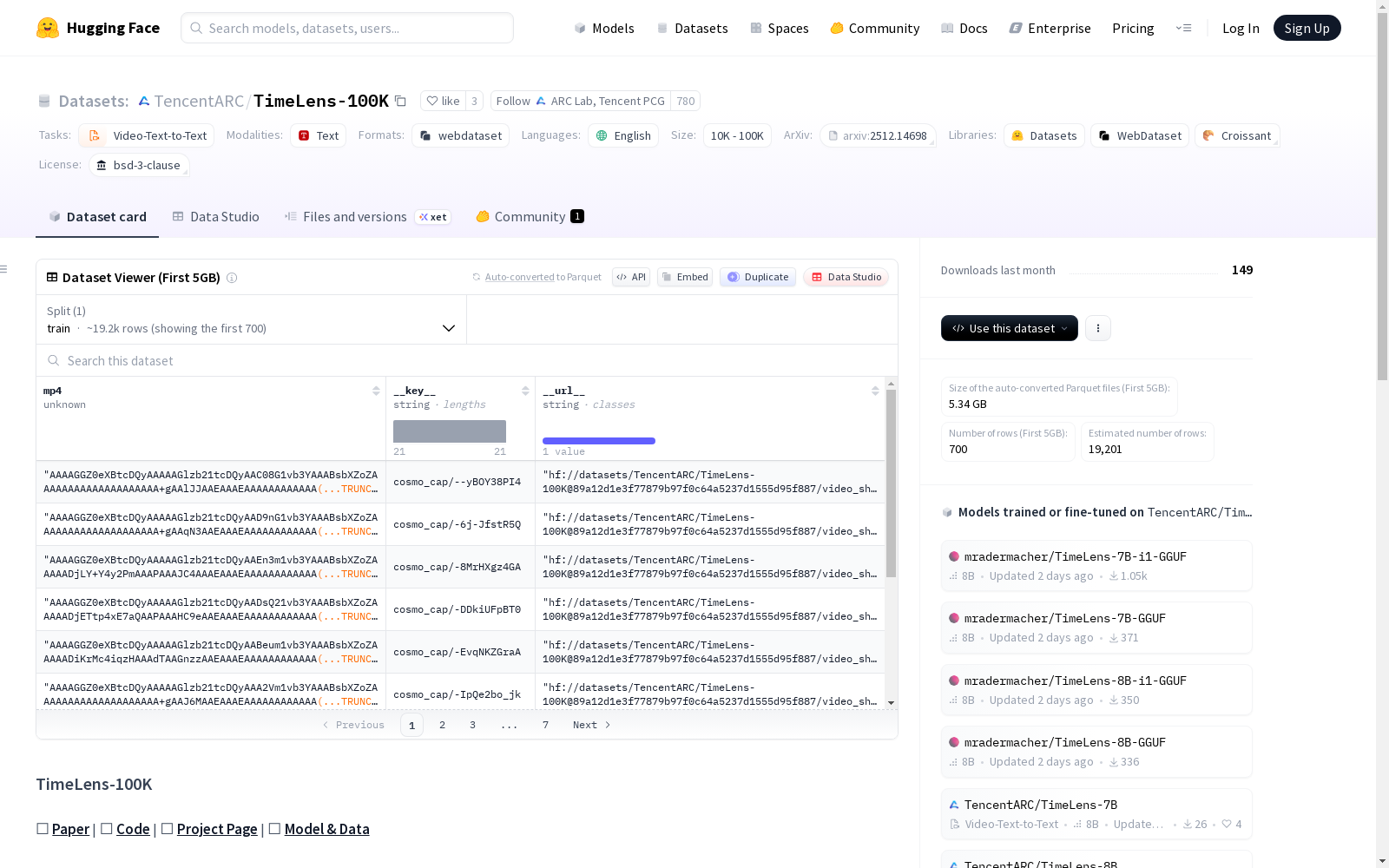Switch to the Dataset card tab
Viewport: 1389px width, 868px height.
(97, 217)
